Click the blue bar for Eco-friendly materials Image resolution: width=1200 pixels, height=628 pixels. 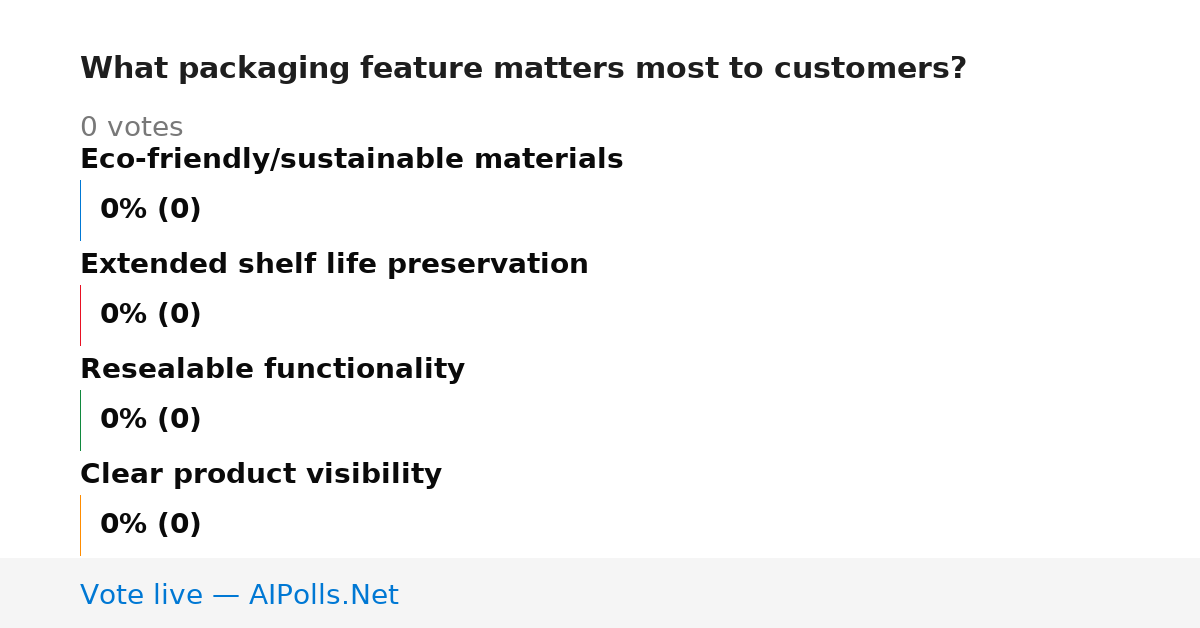80,210
